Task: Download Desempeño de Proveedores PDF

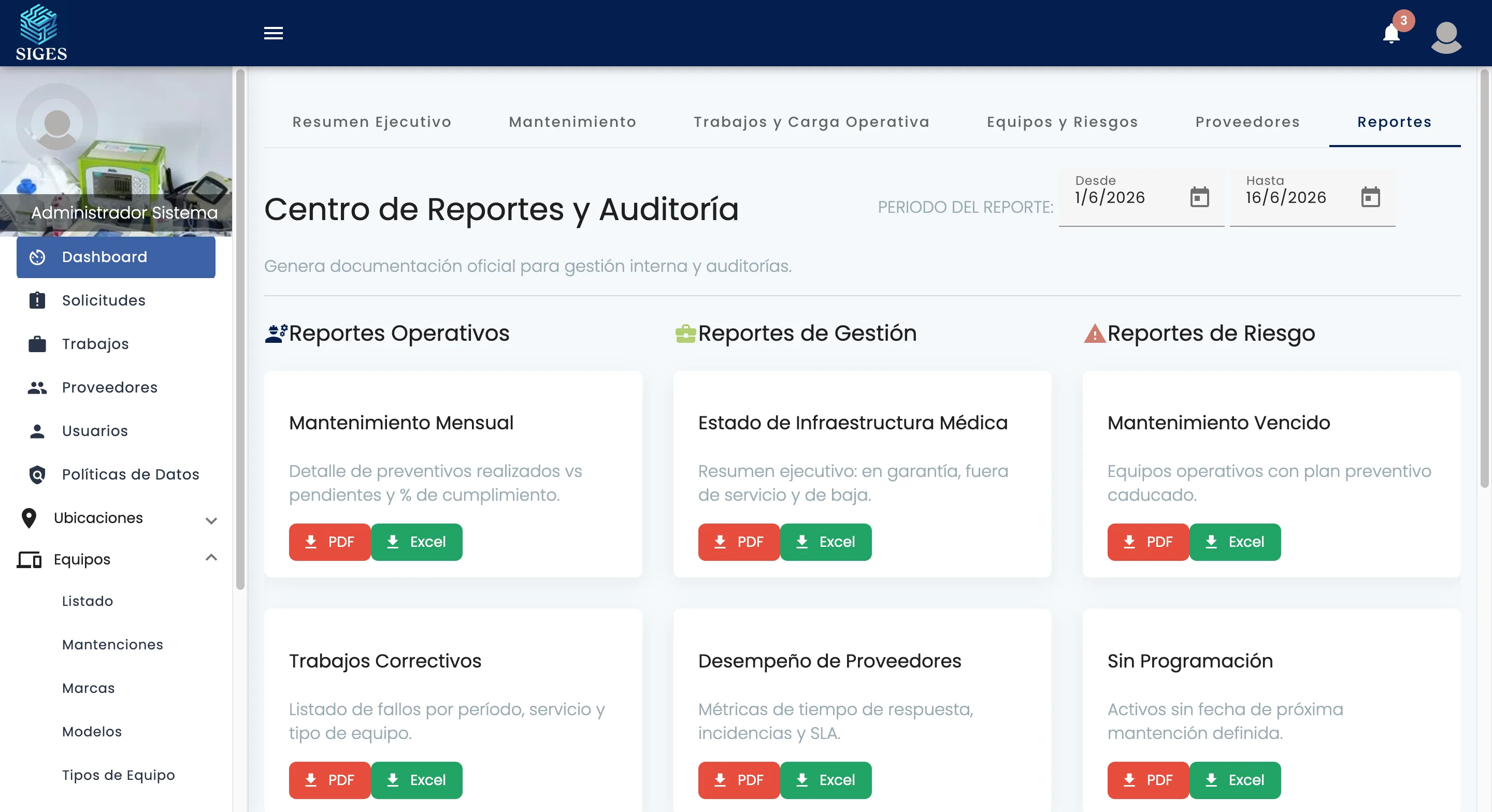Action: [x=739, y=779]
